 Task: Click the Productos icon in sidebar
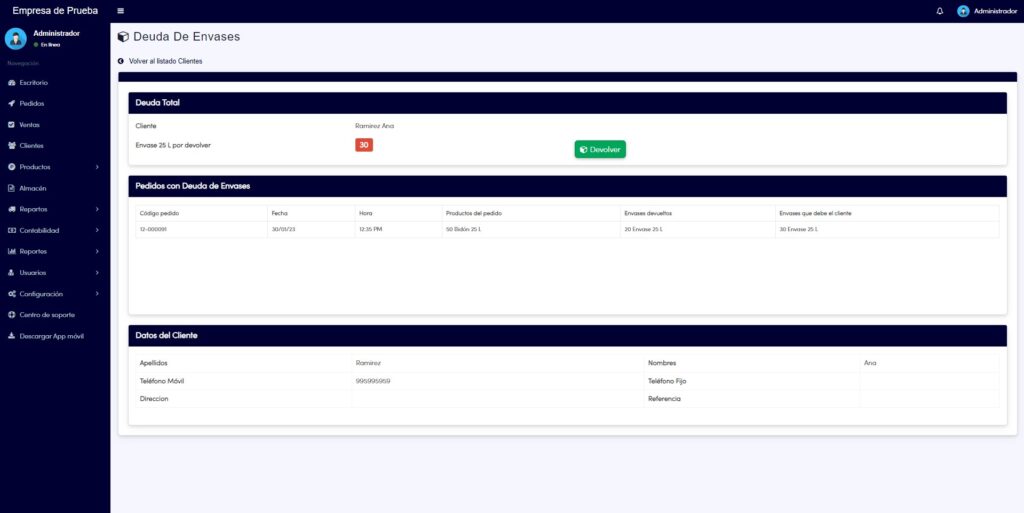[x=11, y=167]
